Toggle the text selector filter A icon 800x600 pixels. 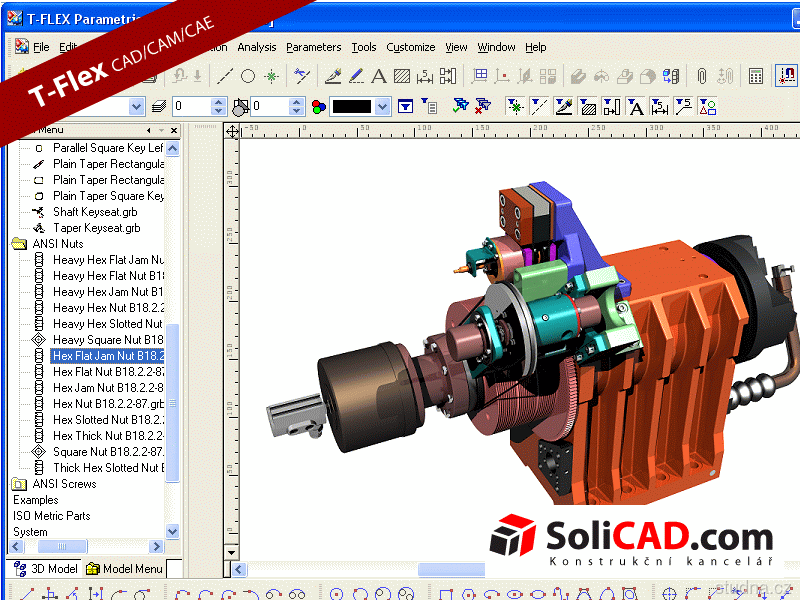[x=635, y=107]
